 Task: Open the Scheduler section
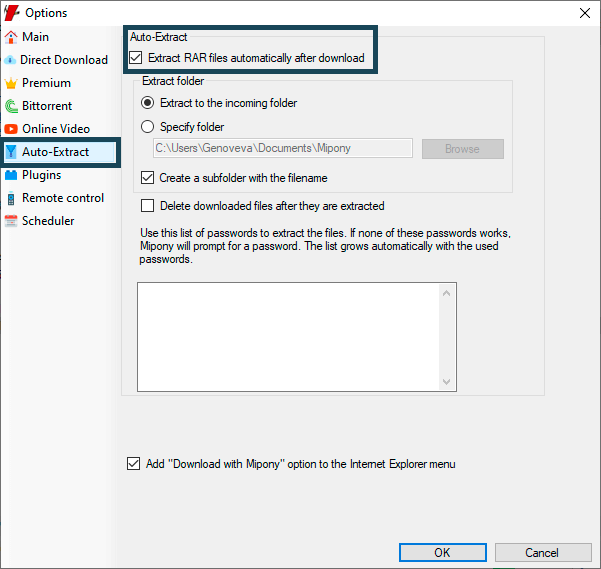[x=48, y=221]
